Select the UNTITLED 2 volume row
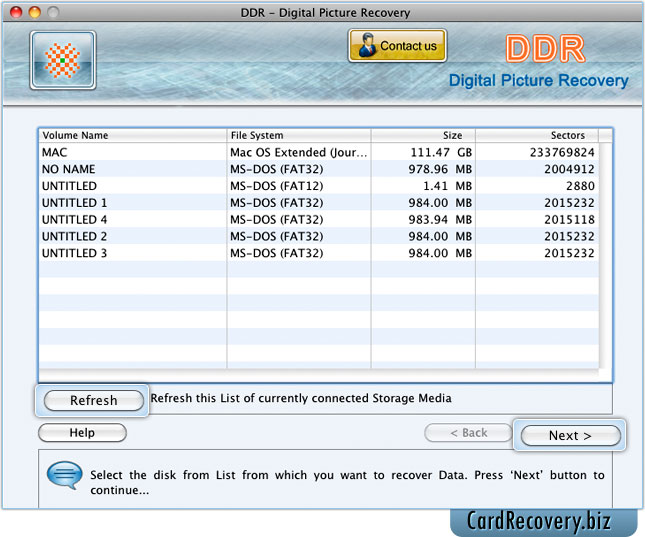645x537 pixels. pos(319,237)
